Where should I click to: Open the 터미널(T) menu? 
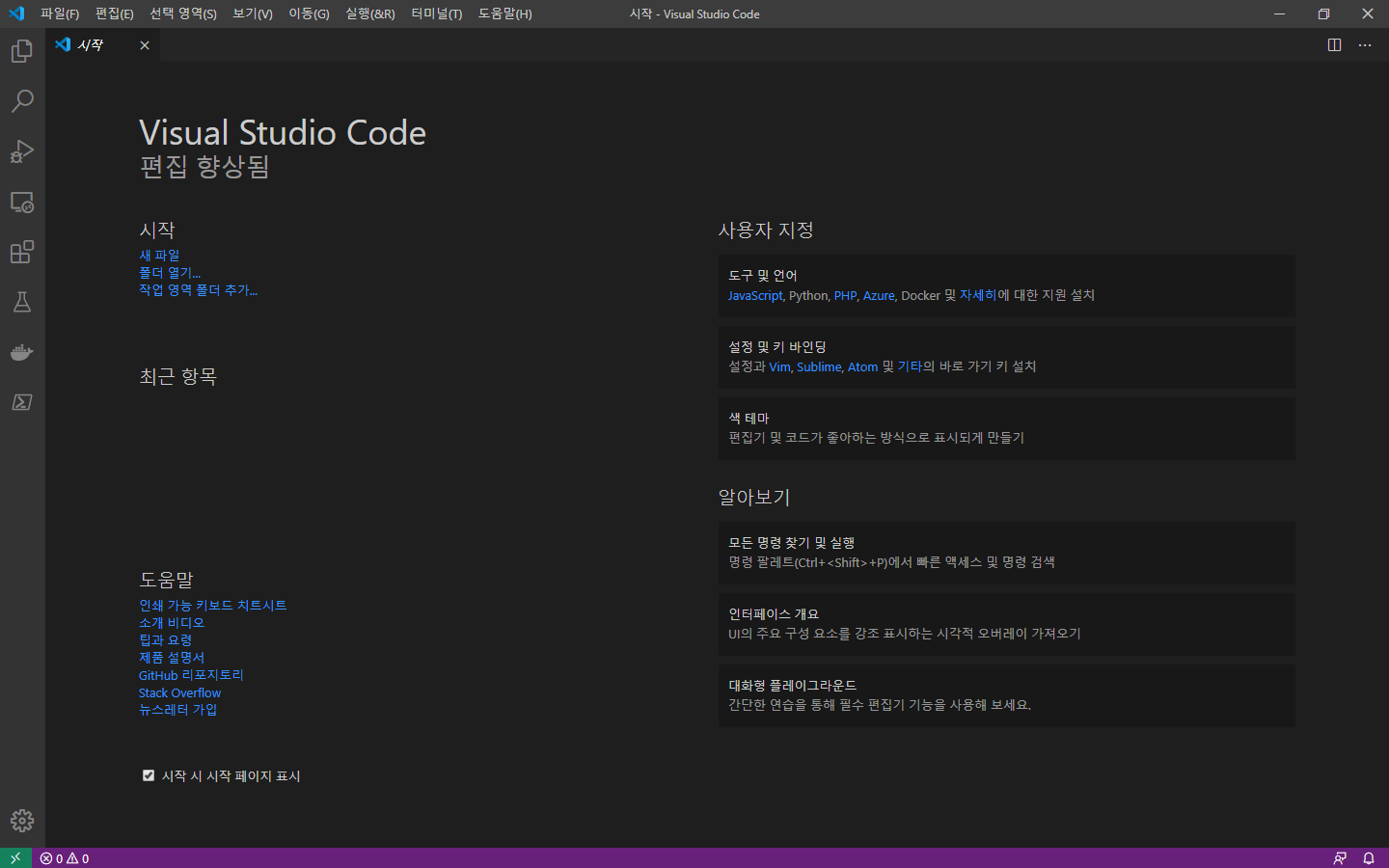point(437,14)
